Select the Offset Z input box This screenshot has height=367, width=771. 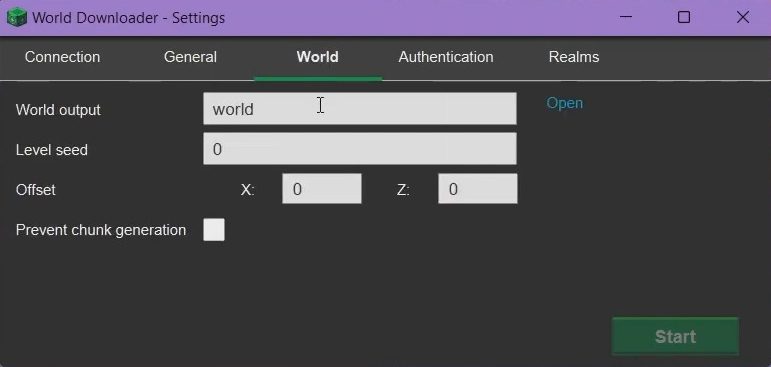[477, 189]
